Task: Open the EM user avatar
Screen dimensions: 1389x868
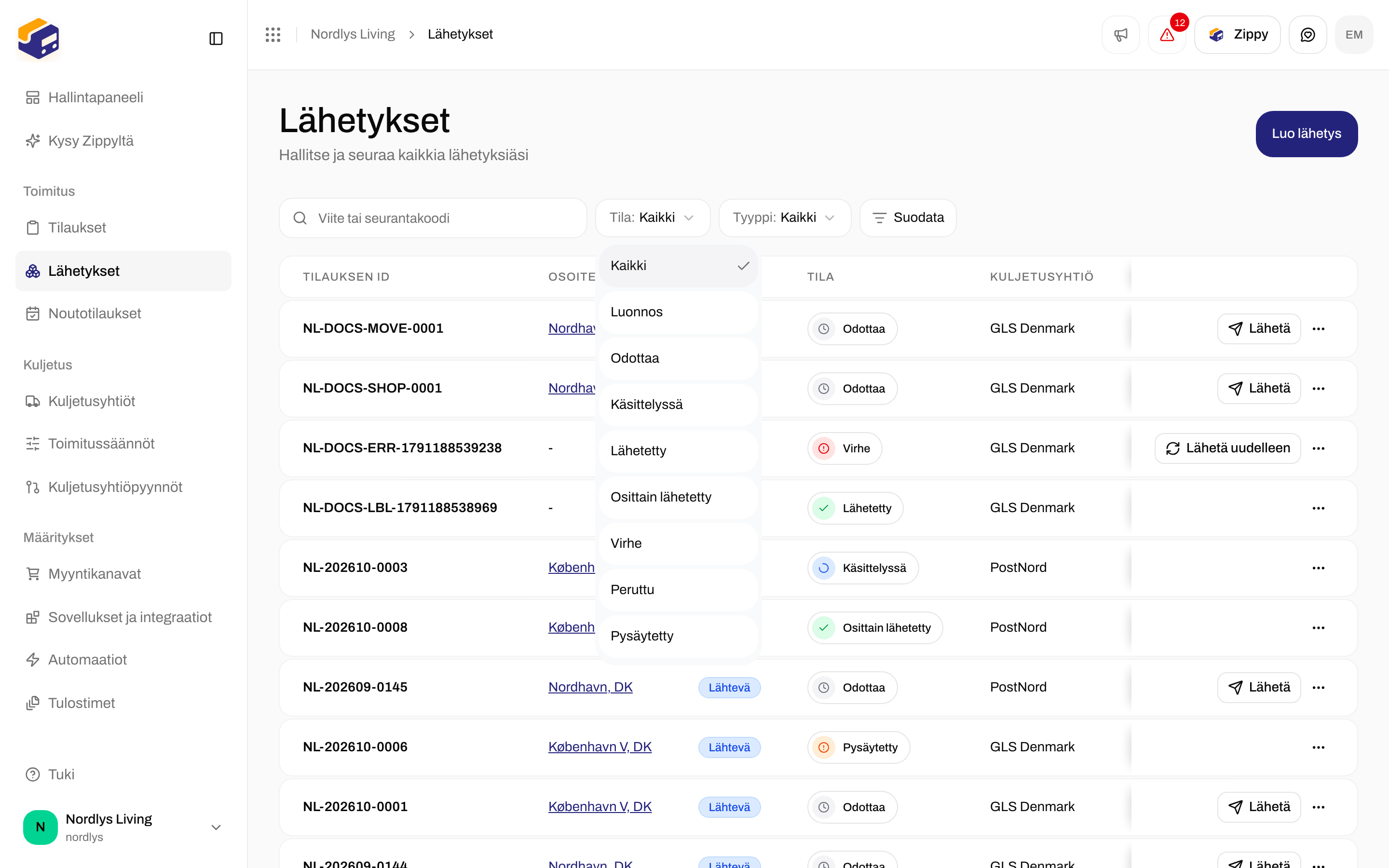Action: pyautogui.click(x=1354, y=34)
